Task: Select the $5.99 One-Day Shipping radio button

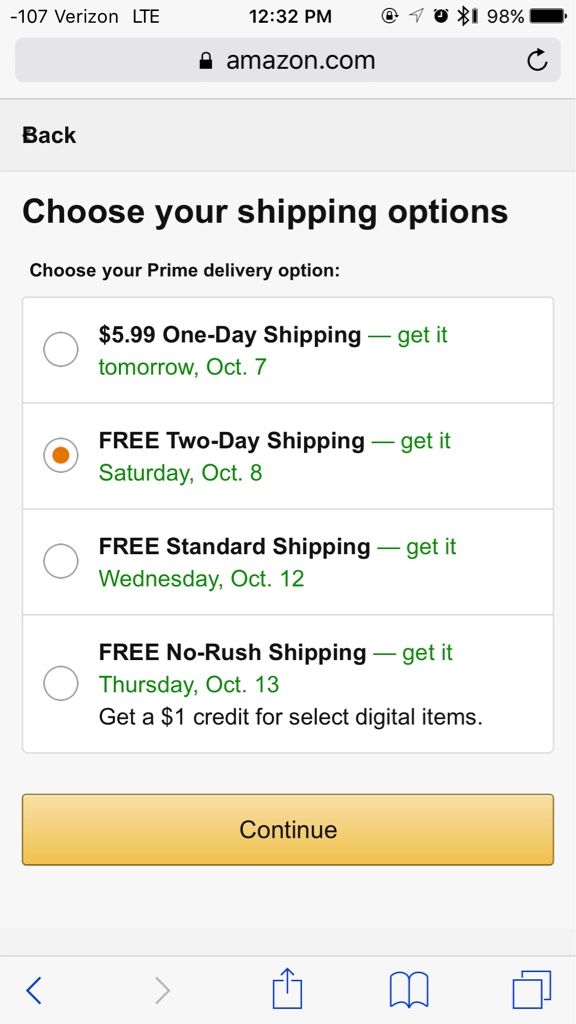Action: [x=61, y=350]
